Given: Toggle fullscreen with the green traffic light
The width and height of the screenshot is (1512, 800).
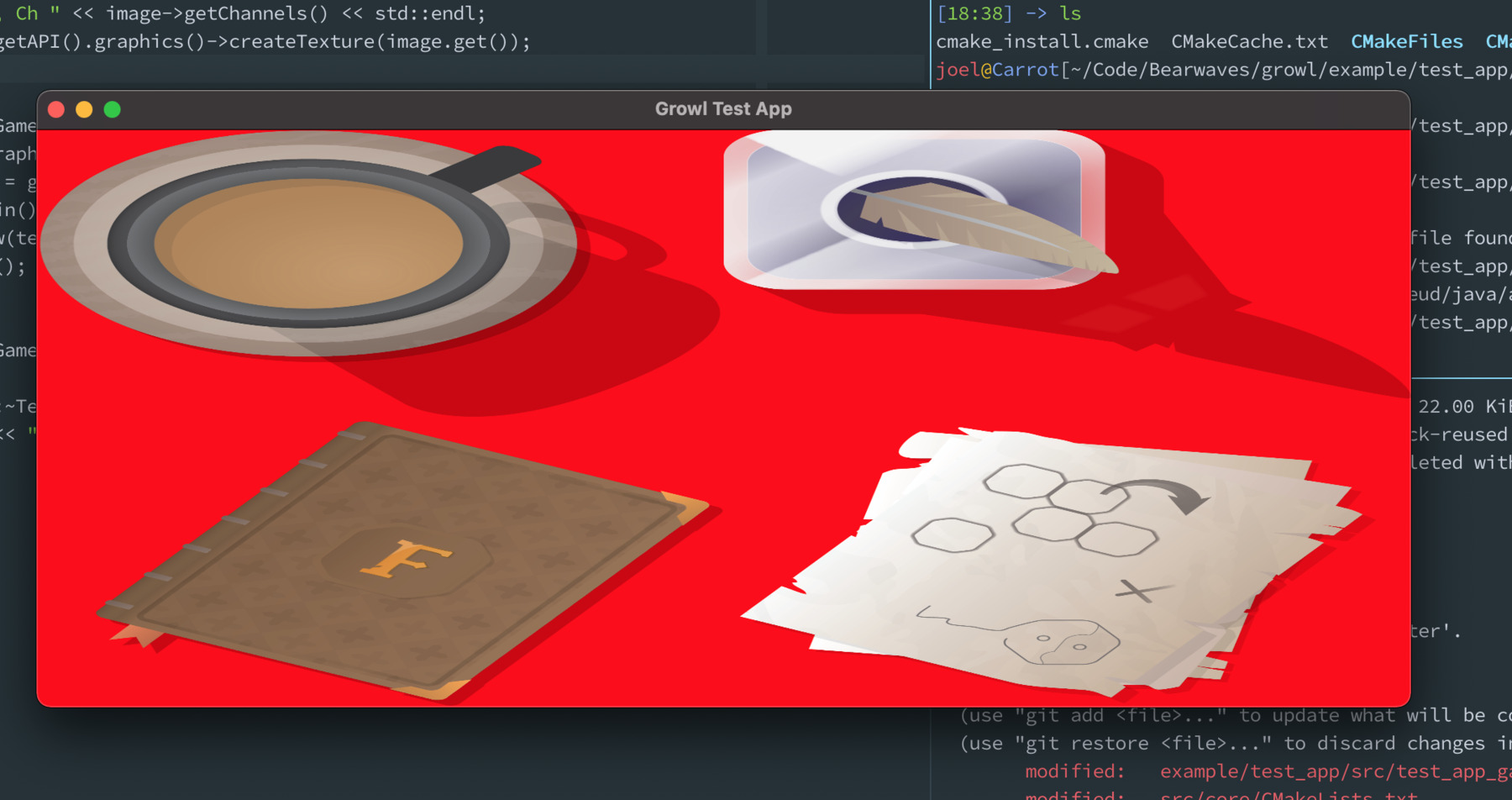Looking at the screenshot, I should pyautogui.click(x=112, y=109).
